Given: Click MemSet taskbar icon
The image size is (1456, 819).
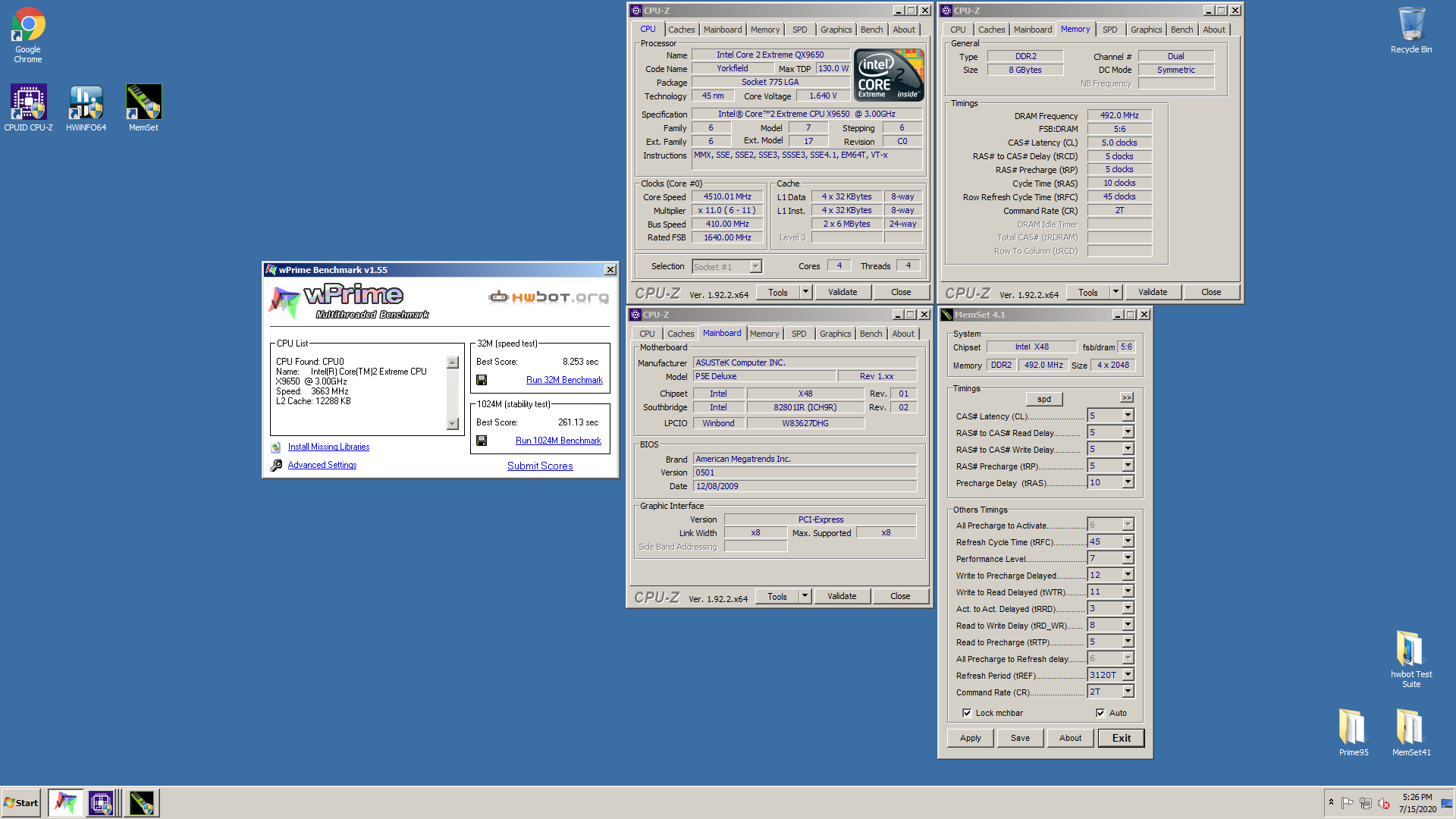Looking at the screenshot, I should (x=142, y=802).
